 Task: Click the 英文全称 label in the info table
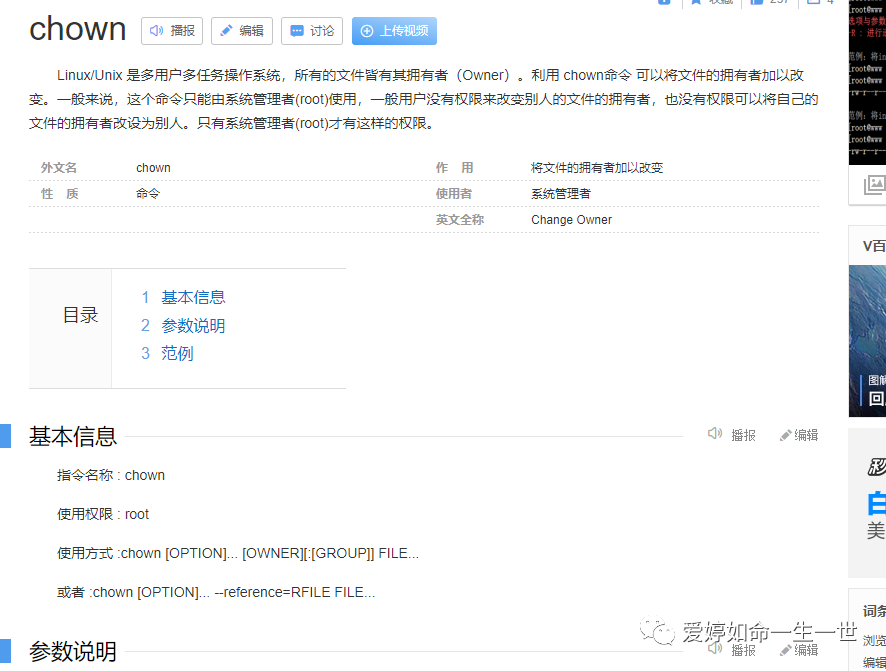pos(460,220)
